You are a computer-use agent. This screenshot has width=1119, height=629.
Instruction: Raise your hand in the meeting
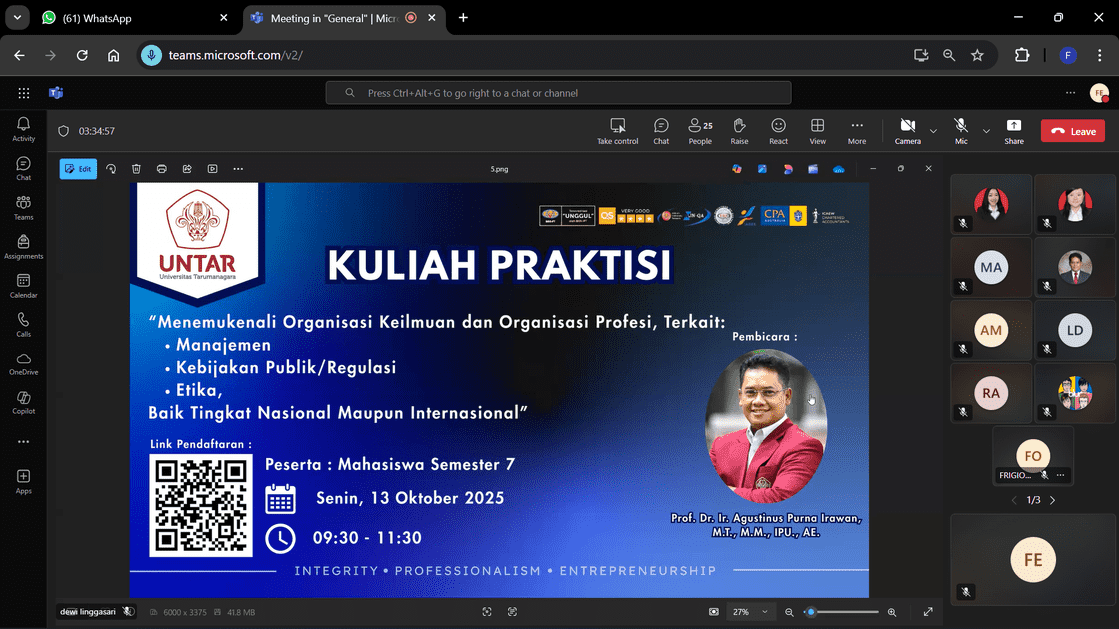(x=739, y=130)
